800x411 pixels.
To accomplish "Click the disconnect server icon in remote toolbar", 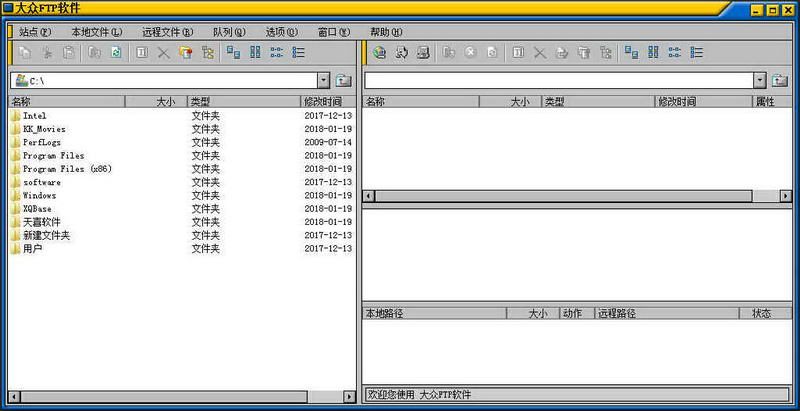I will (x=423, y=53).
